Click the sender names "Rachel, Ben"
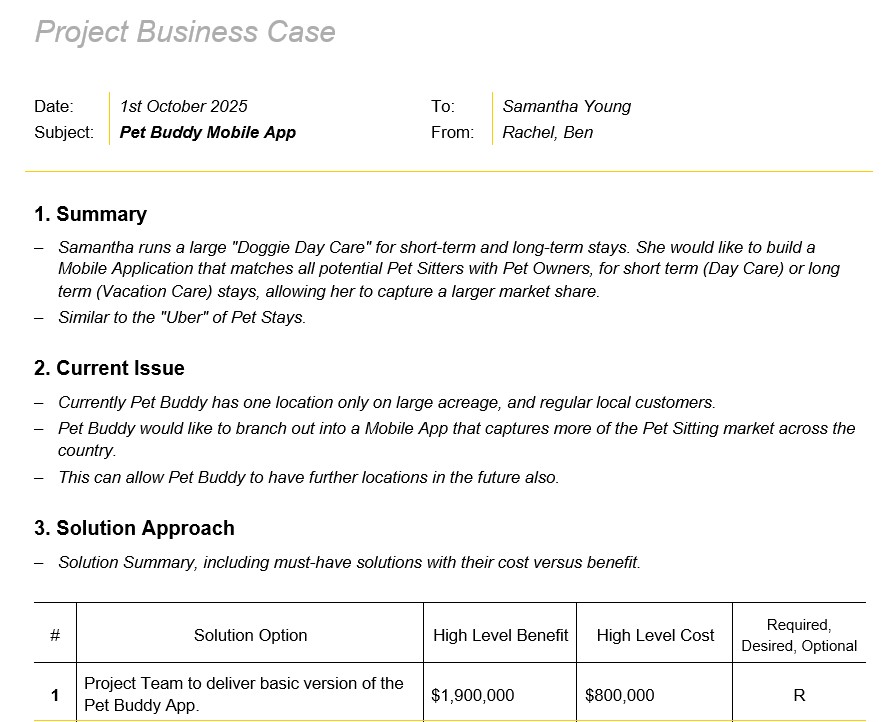The width and height of the screenshot is (890, 722). click(547, 132)
